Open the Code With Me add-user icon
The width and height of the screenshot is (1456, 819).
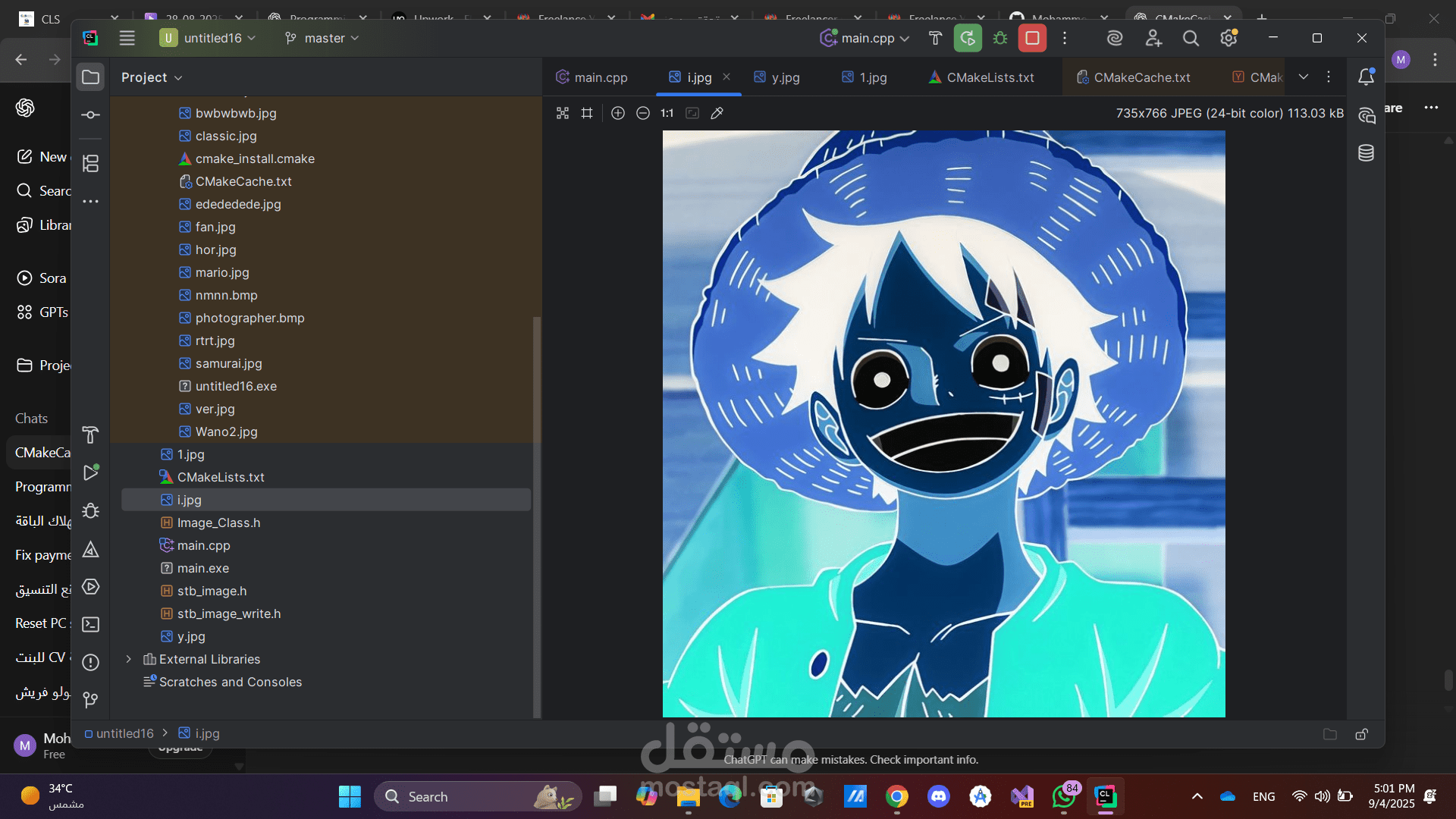click(1153, 38)
